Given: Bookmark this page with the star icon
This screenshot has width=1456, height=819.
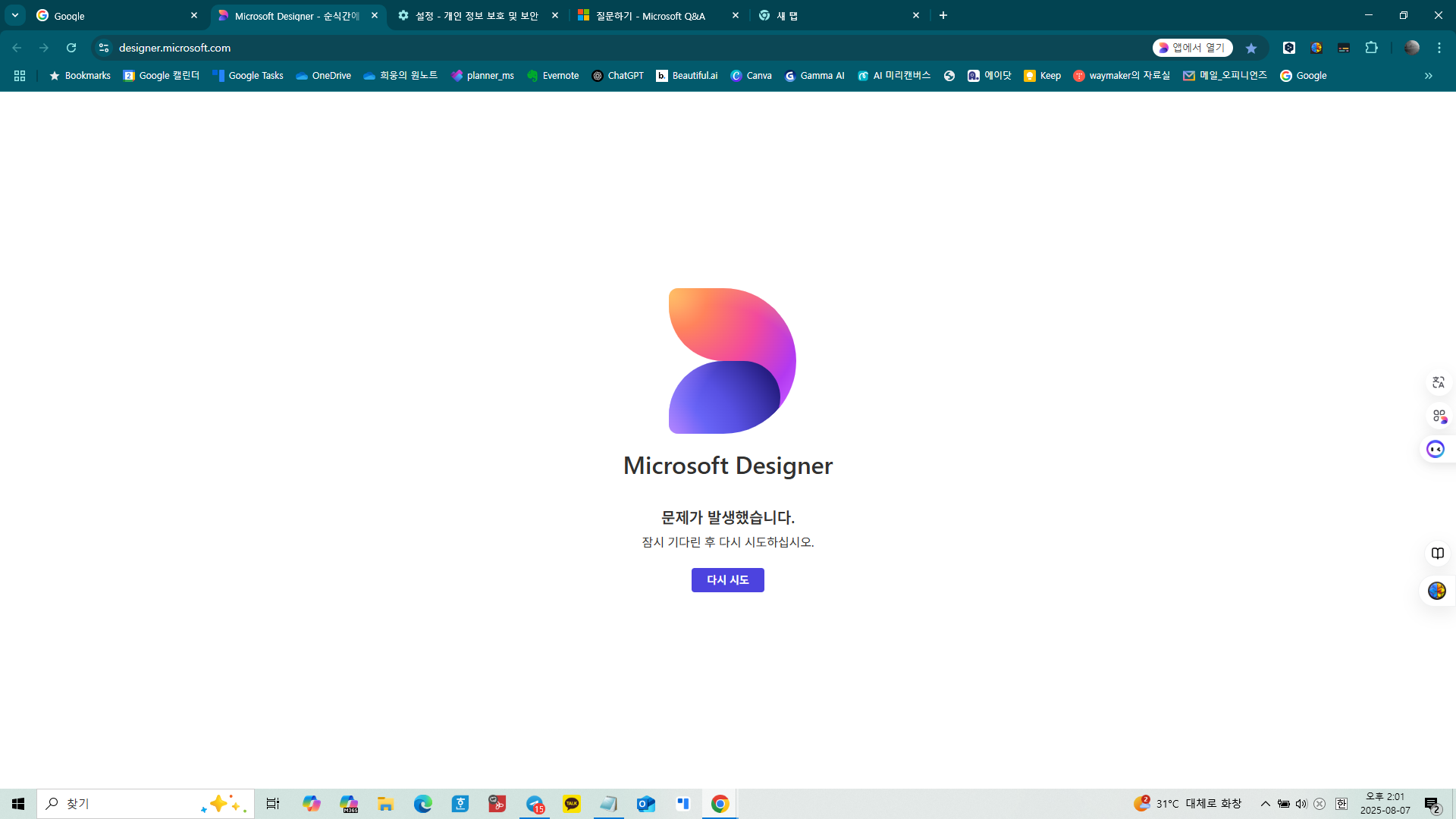Looking at the screenshot, I should (1251, 48).
